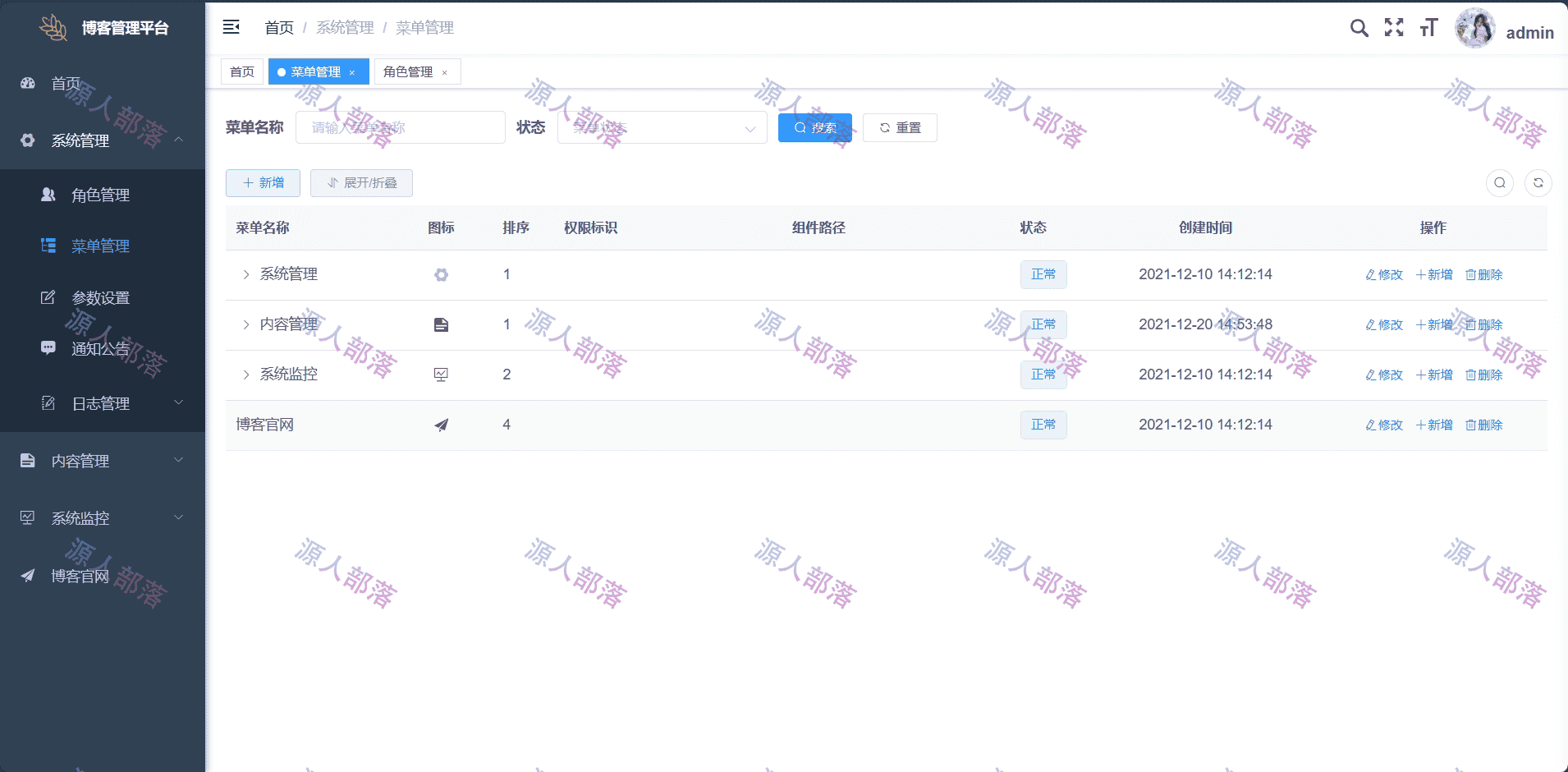Click the 正常 status tag in 博客官网 row

1043,425
